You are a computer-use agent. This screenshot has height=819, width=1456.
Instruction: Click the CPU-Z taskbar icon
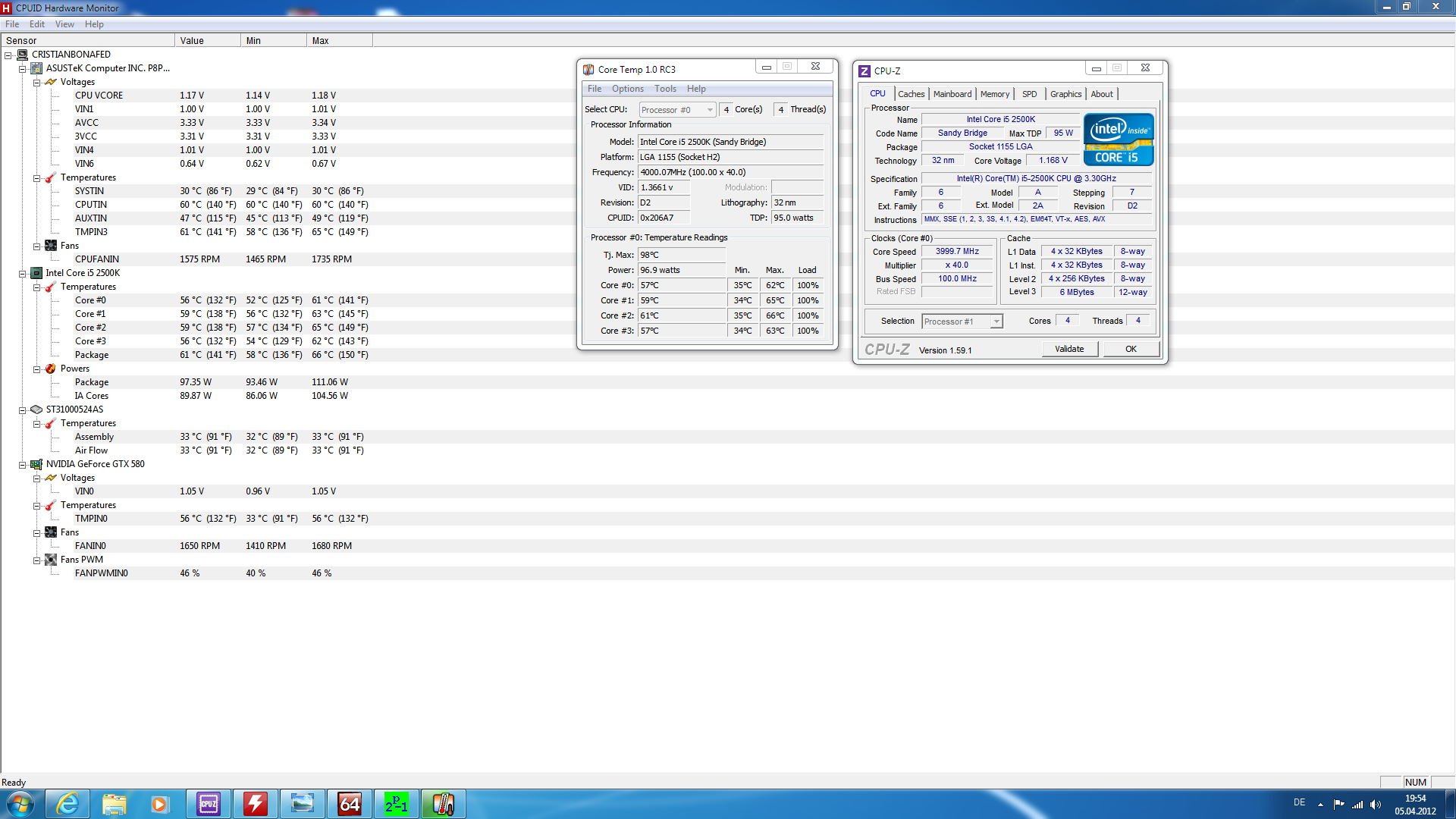(209, 804)
